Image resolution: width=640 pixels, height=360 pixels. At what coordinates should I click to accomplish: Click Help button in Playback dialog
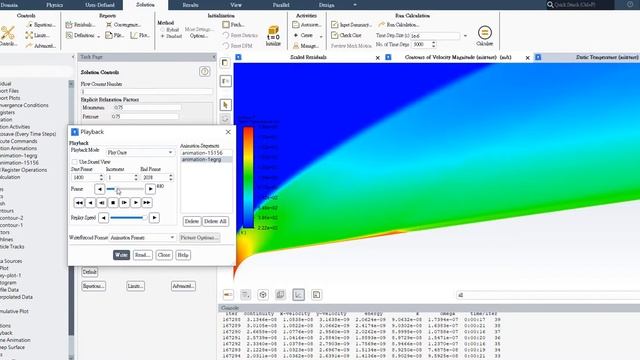(x=183, y=255)
